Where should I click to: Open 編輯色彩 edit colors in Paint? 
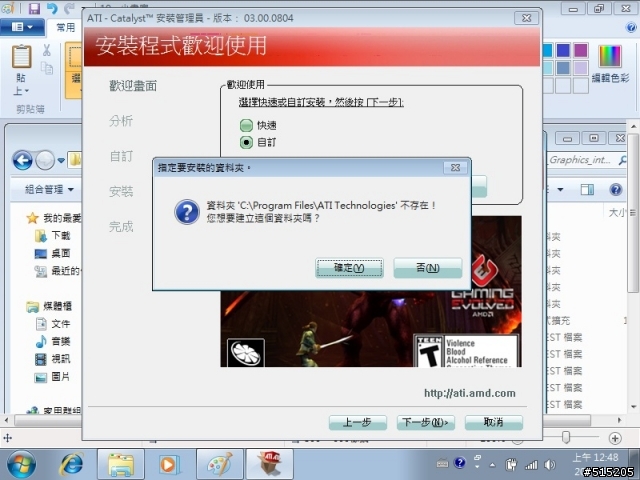pyautogui.click(x=610, y=63)
